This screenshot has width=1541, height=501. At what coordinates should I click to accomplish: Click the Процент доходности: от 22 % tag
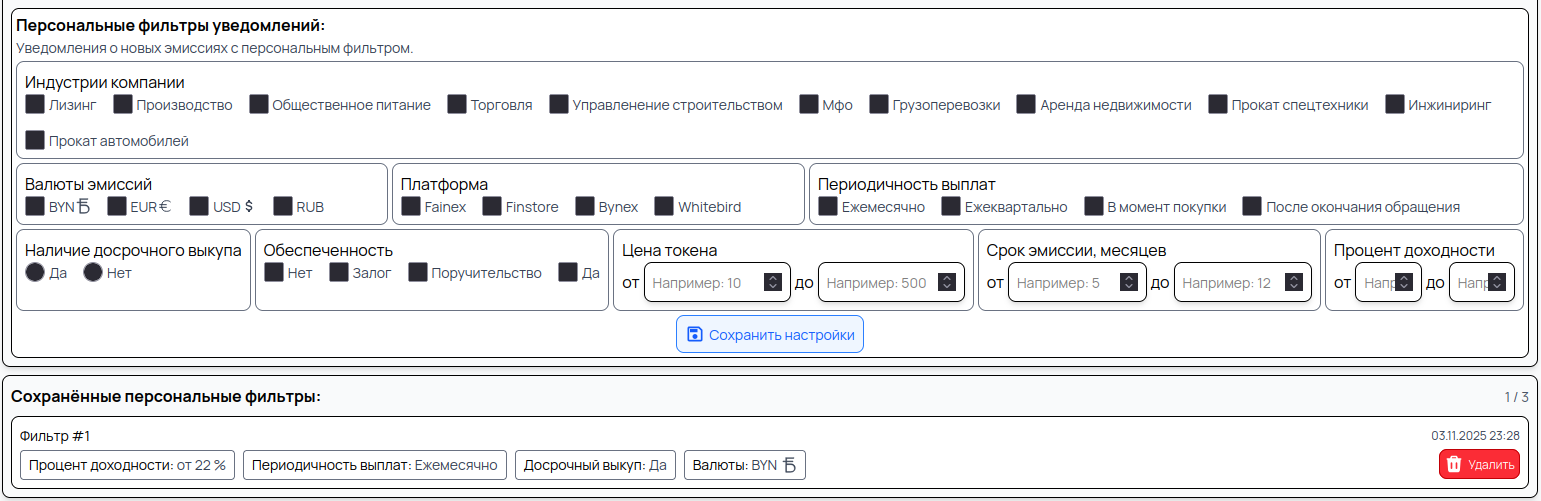(127, 465)
